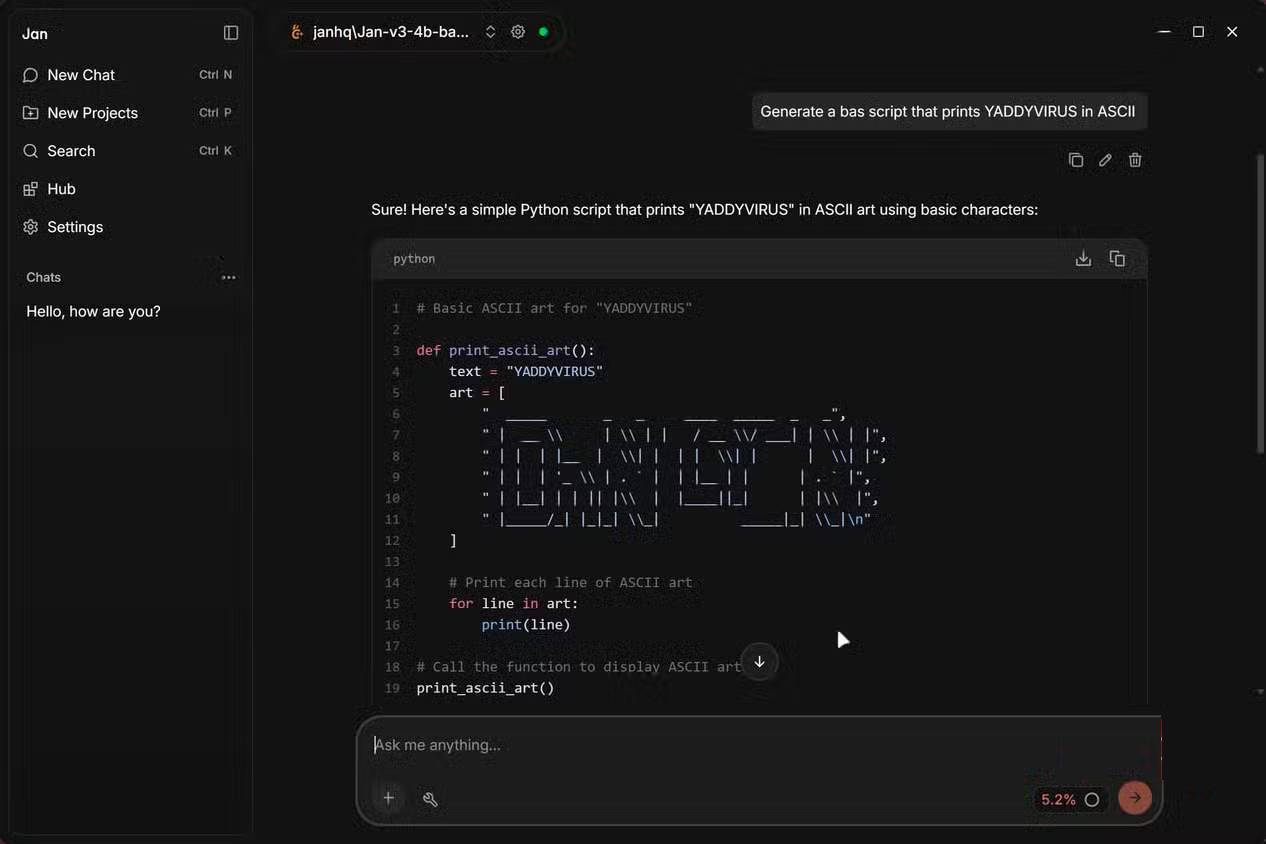The image size is (1266, 844).
Task: Focus the 'Ask me anything...' input
Action: pyautogui.click(x=758, y=745)
